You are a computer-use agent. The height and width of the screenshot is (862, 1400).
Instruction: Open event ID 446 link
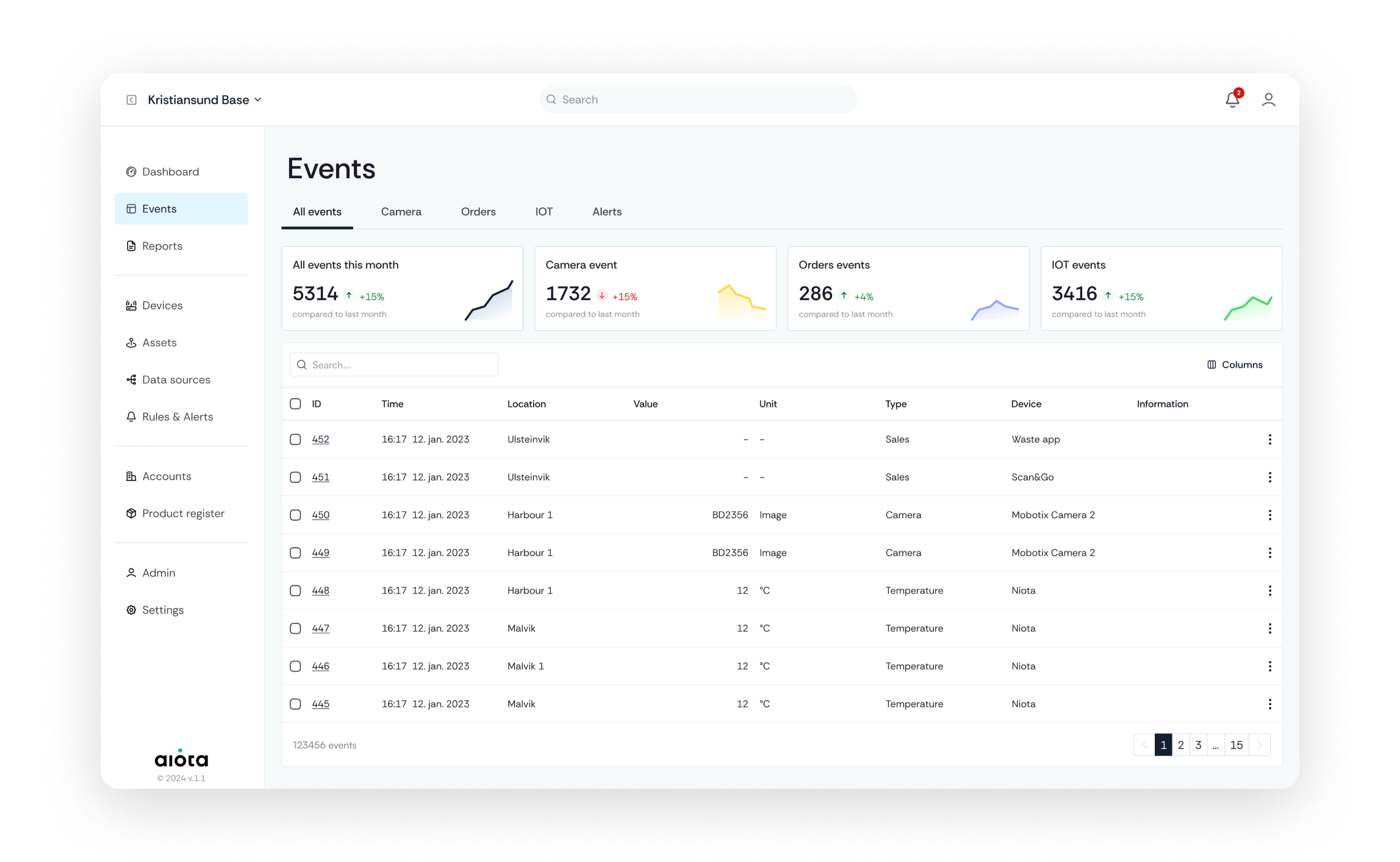click(320, 666)
